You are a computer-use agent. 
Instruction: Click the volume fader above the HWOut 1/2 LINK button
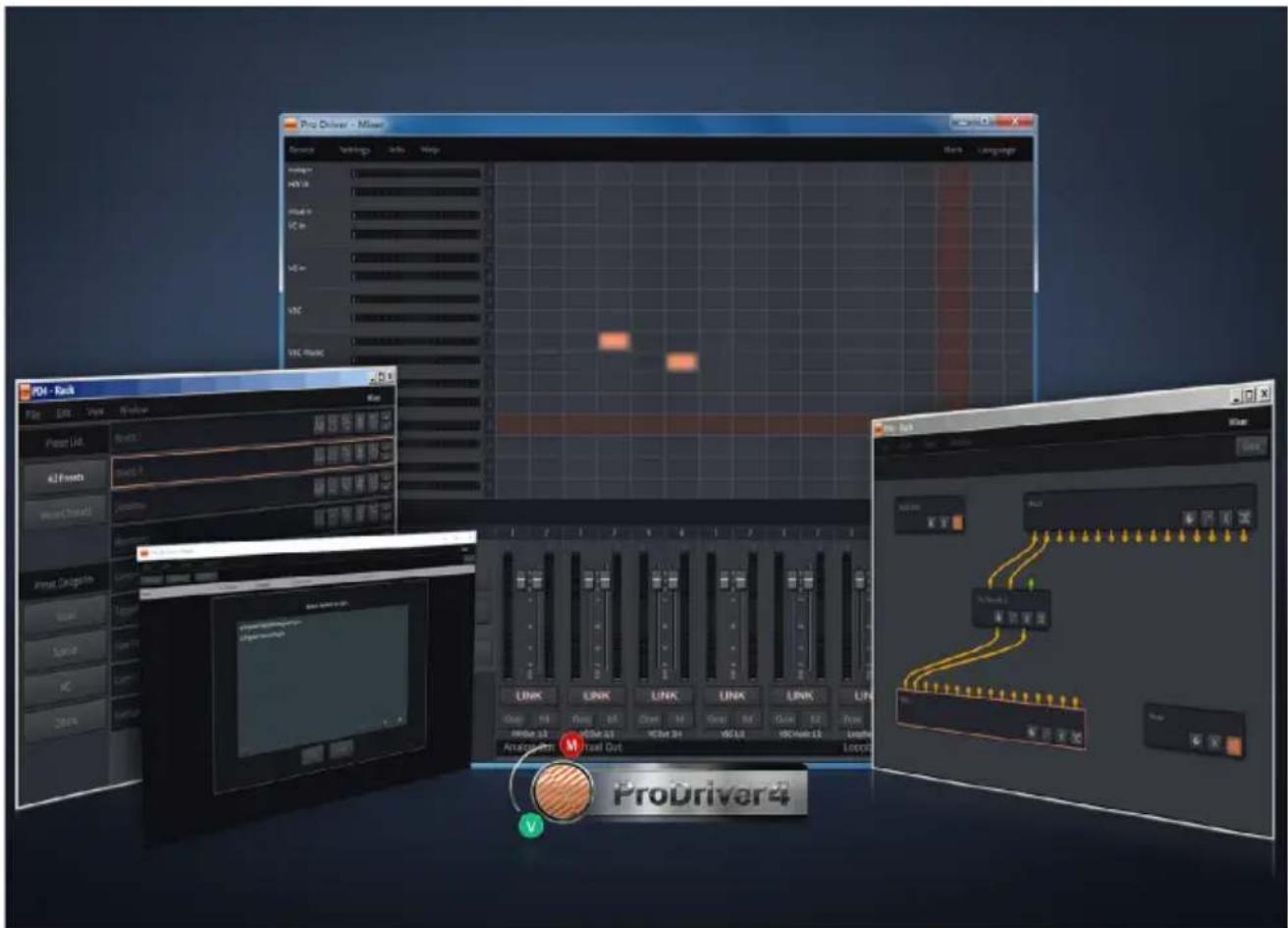(x=528, y=580)
